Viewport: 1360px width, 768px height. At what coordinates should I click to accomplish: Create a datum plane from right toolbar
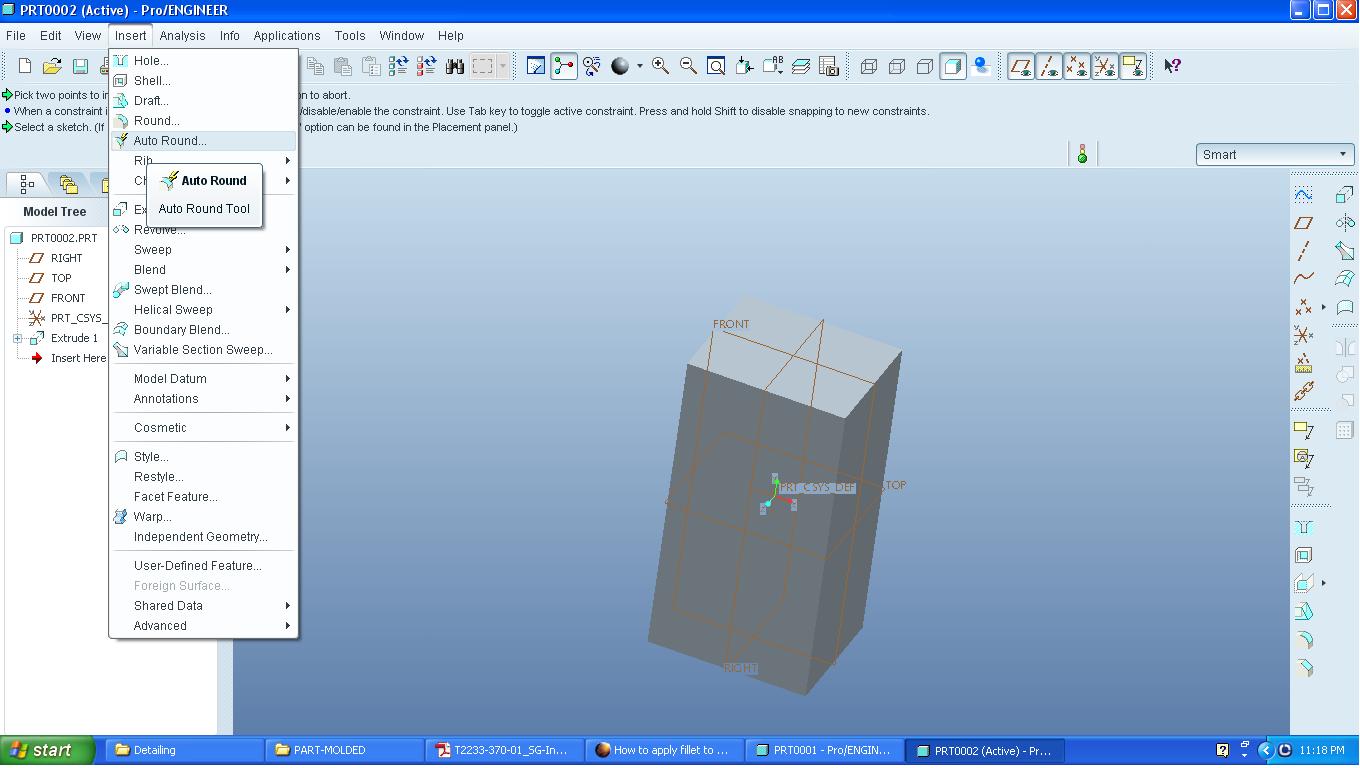coord(1304,222)
